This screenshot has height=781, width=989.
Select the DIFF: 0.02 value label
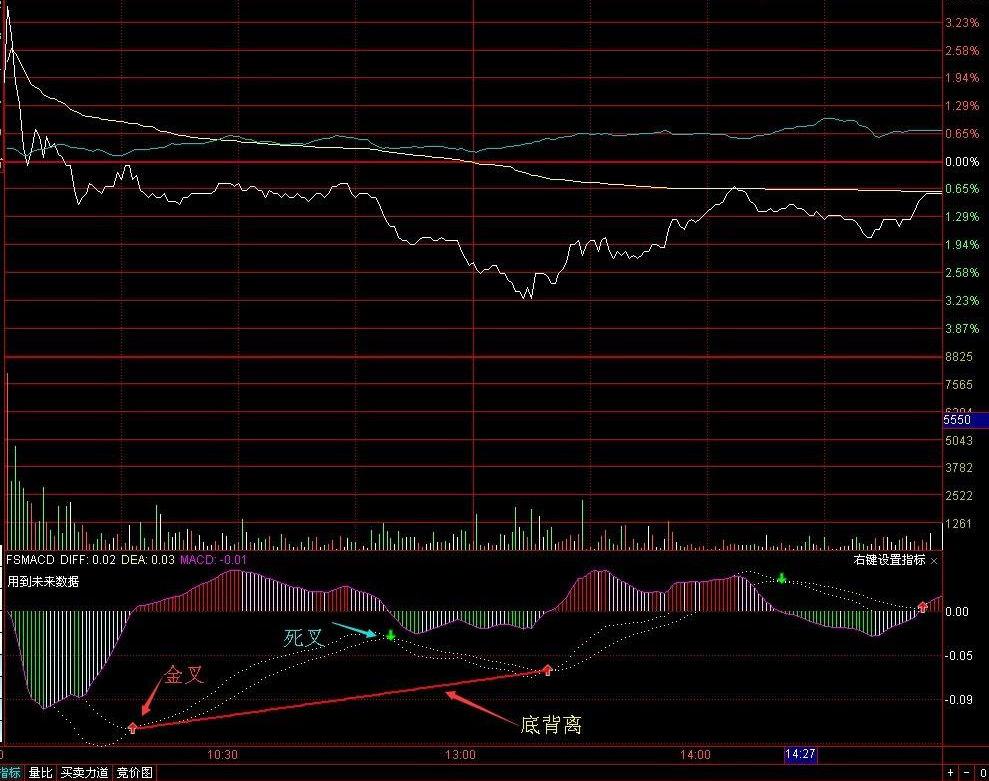pyautogui.click(x=88, y=560)
